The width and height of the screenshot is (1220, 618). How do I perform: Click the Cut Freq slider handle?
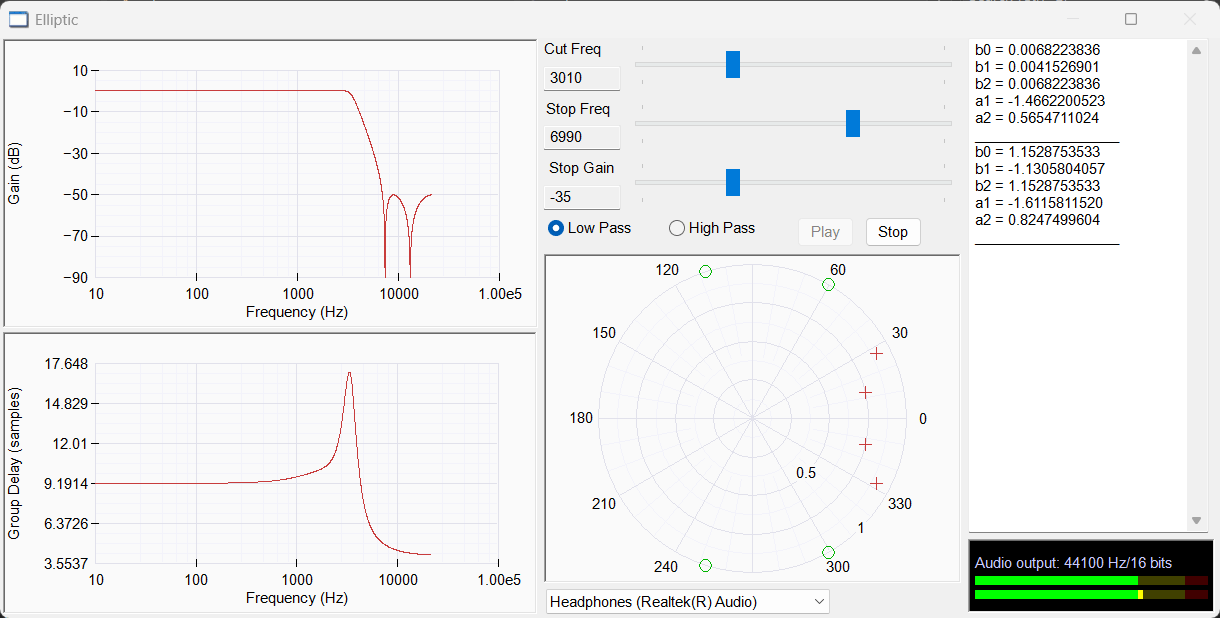coord(733,64)
